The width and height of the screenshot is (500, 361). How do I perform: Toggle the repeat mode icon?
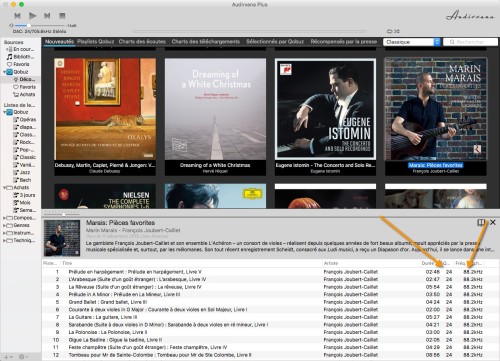pos(389,31)
